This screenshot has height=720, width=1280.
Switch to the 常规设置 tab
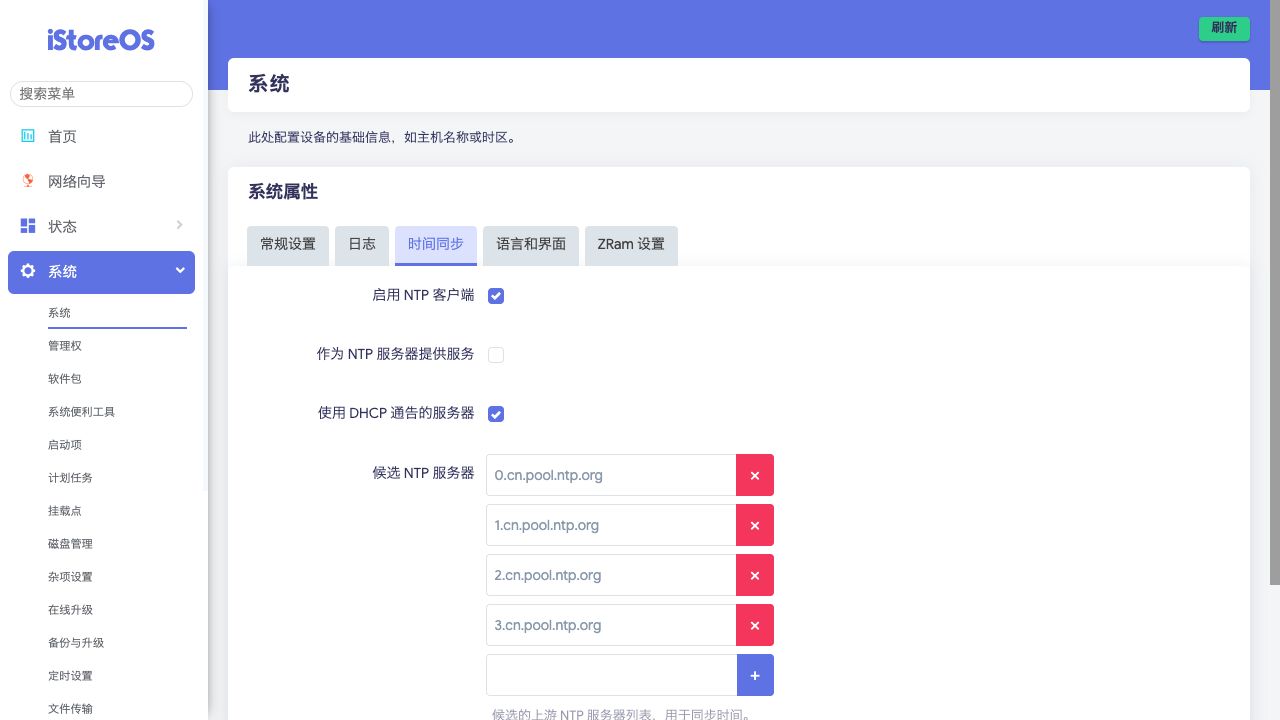click(x=288, y=244)
